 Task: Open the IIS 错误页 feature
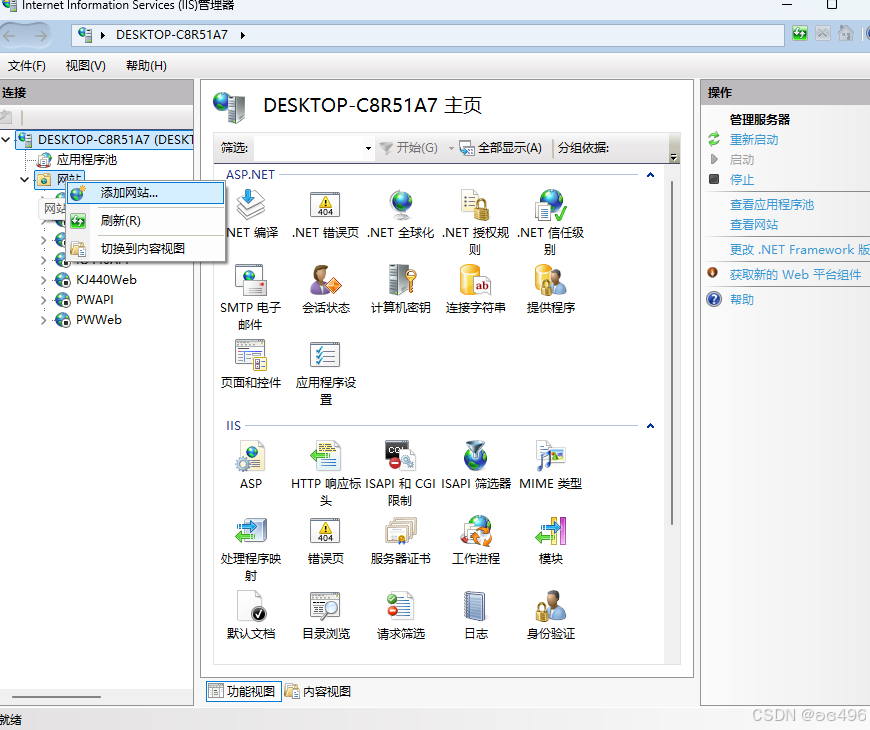click(325, 540)
